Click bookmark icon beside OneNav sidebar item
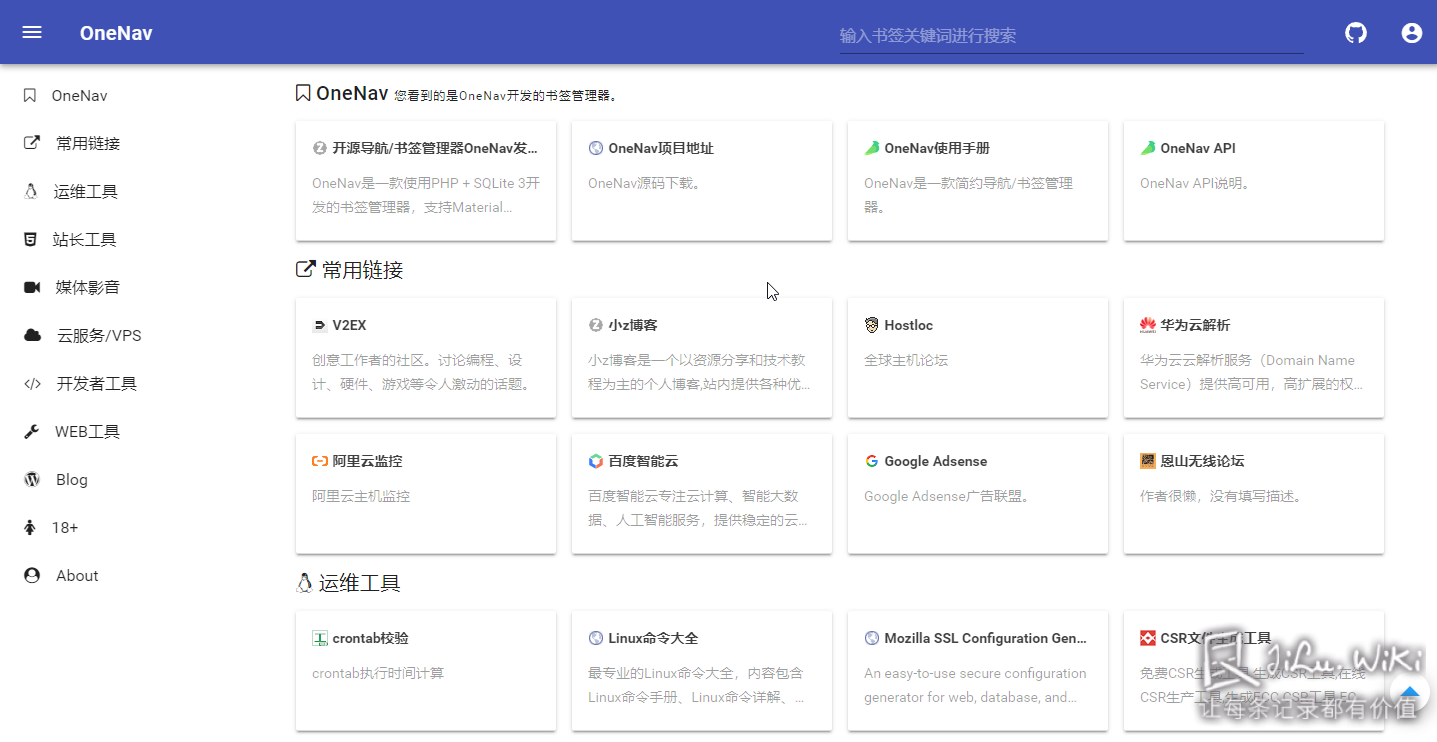 pos(30,96)
